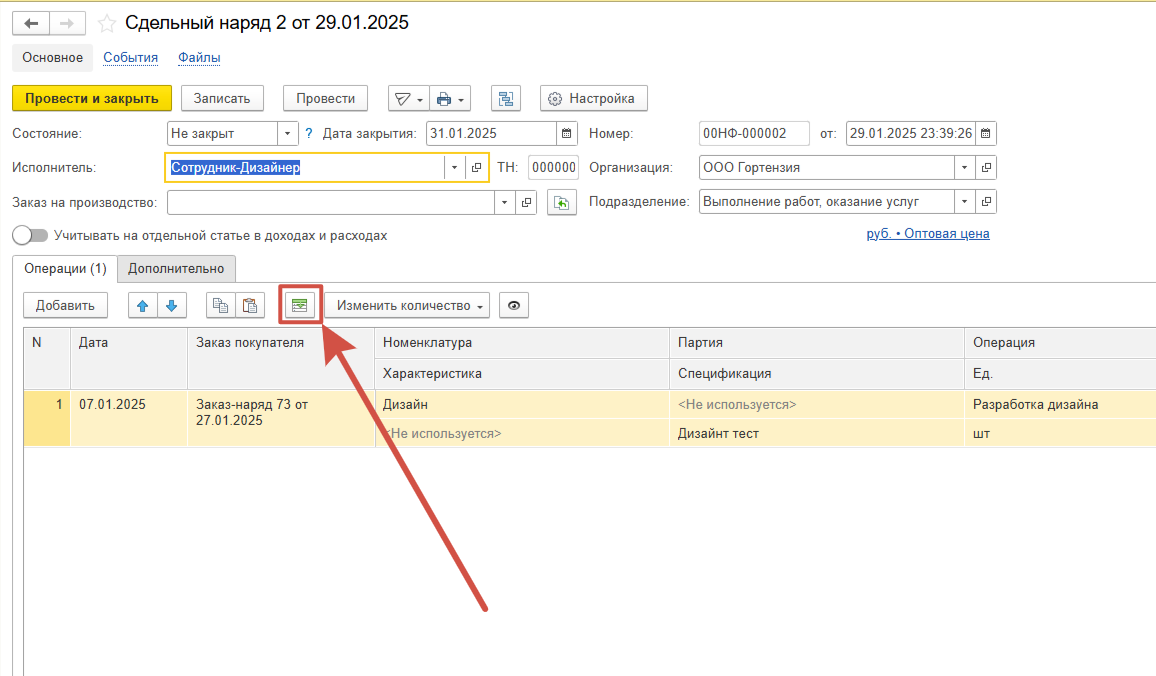Open the События section
This screenshot has width=1156, height=676.
130,57
